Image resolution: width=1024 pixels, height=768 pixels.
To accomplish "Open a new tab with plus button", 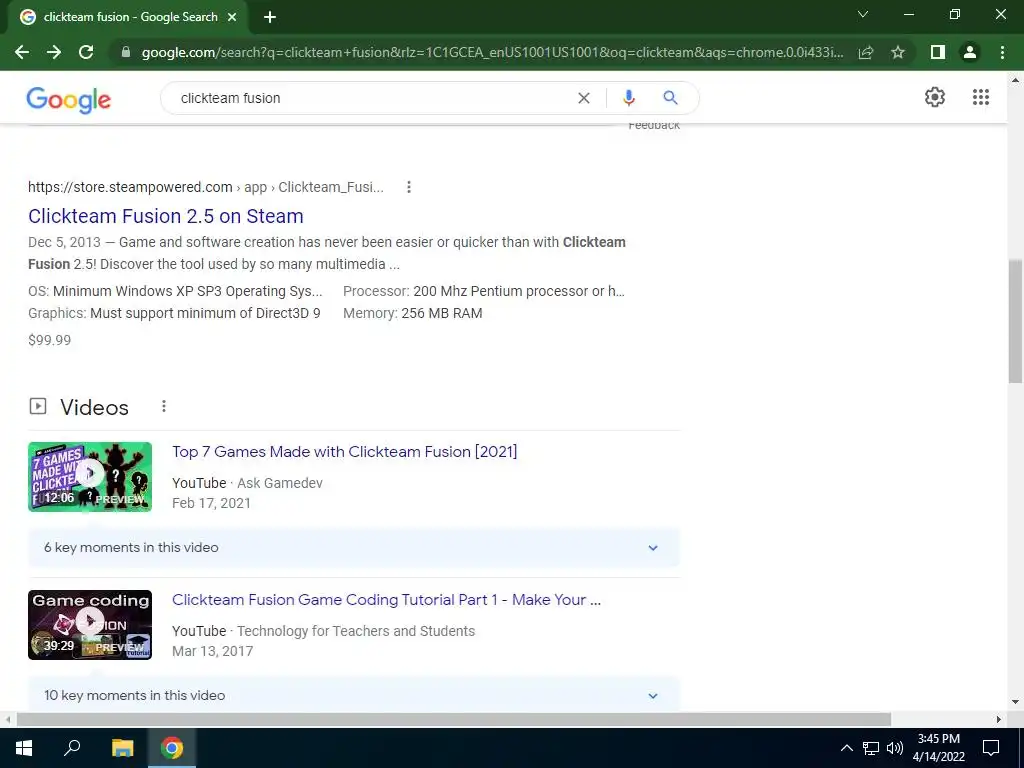I will coord(270,18).
